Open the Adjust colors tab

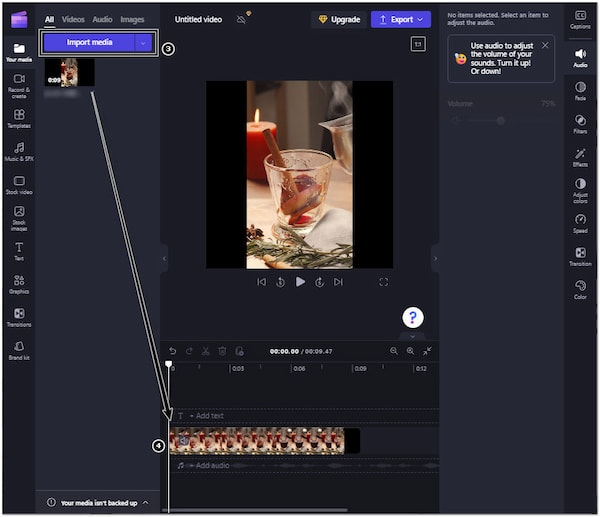580,190
